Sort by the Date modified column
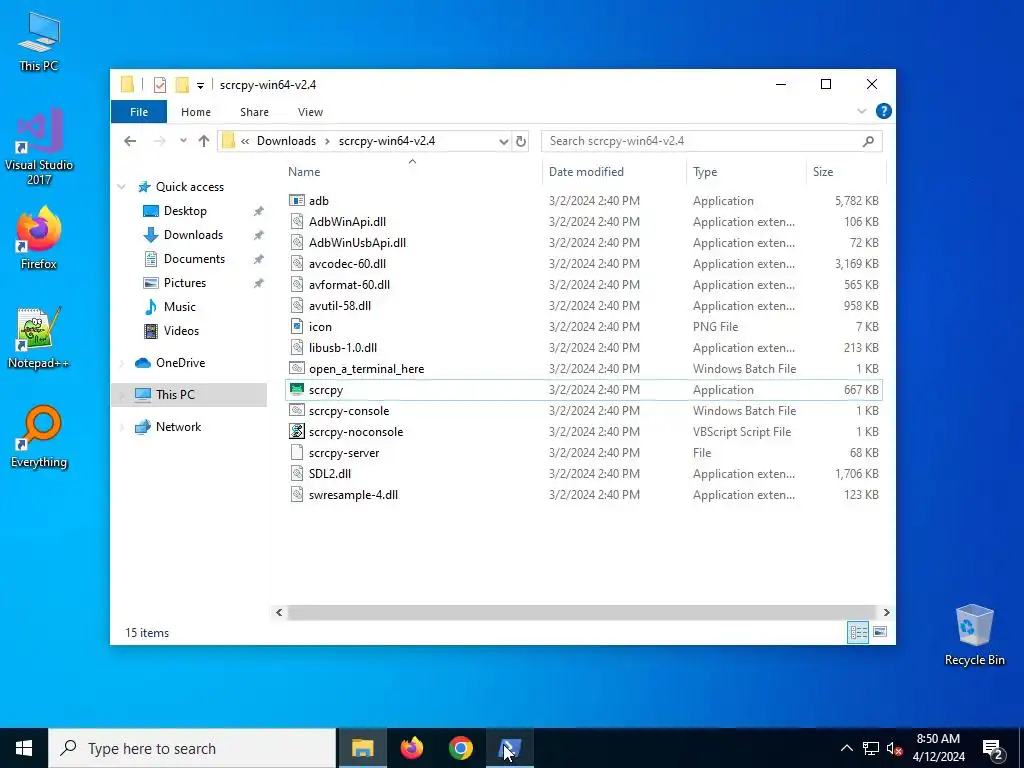This screenshot has width=1024, height=768. (x=614, y=172)
